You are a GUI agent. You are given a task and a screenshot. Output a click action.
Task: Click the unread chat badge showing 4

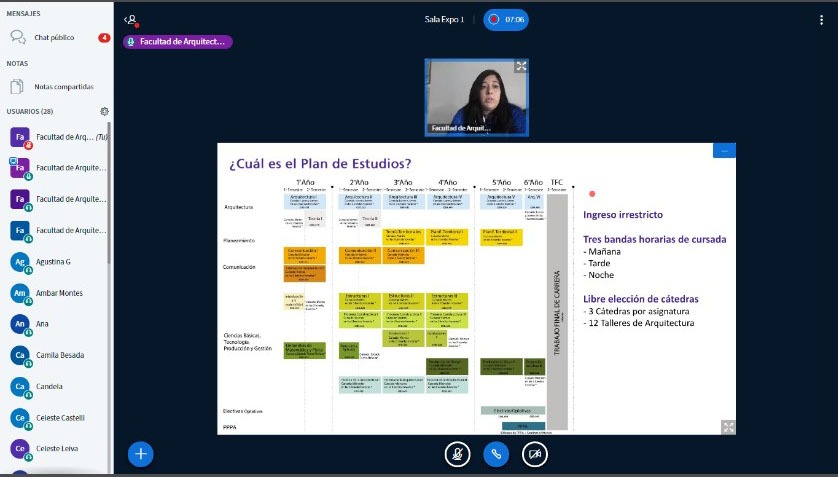pos(104,38)
